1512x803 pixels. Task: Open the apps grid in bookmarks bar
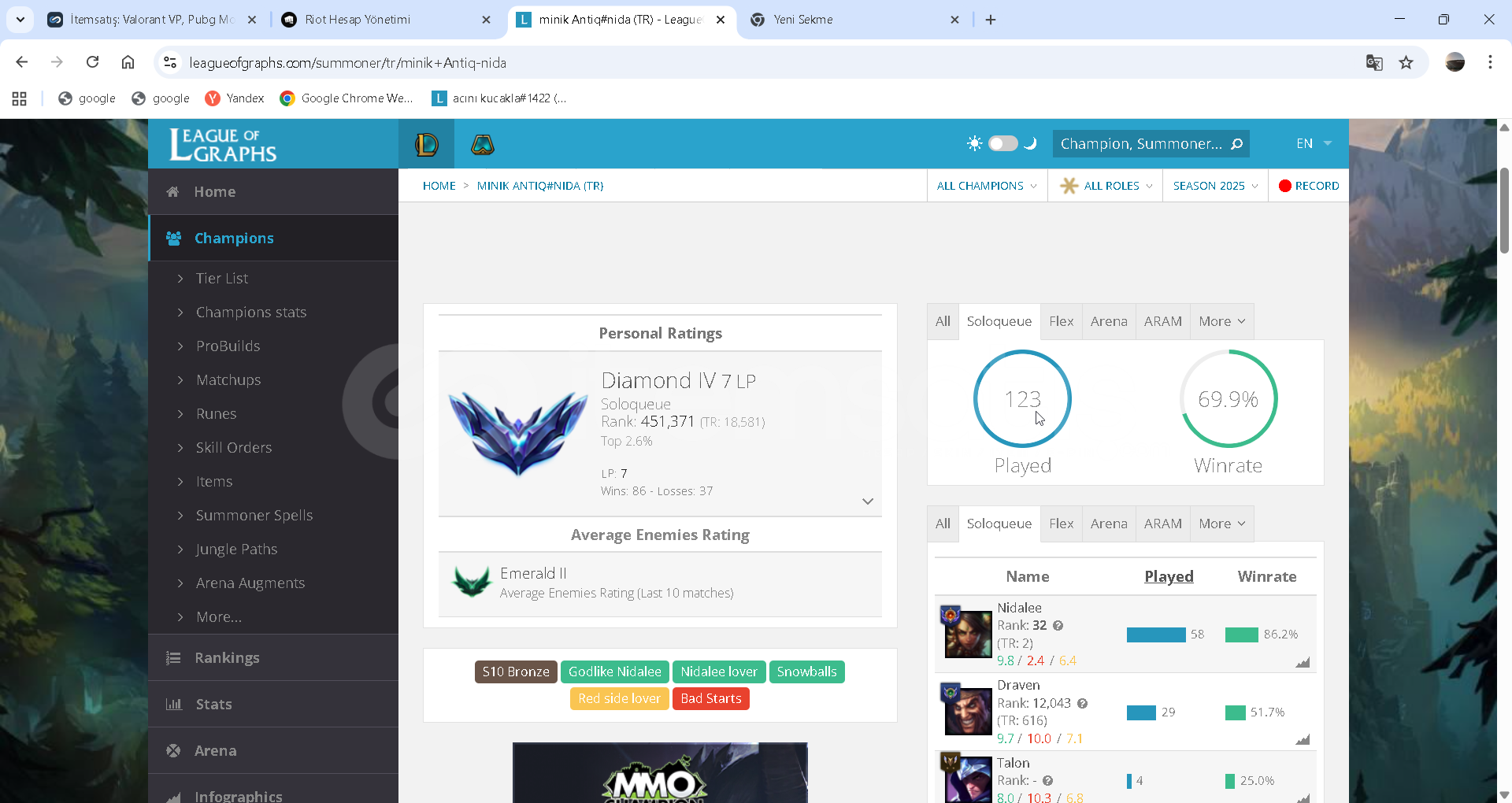[20, 98]
